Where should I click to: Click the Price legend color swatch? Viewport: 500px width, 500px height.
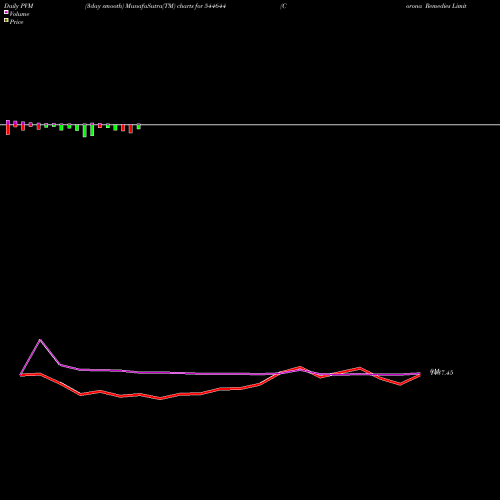pos(6,20)
